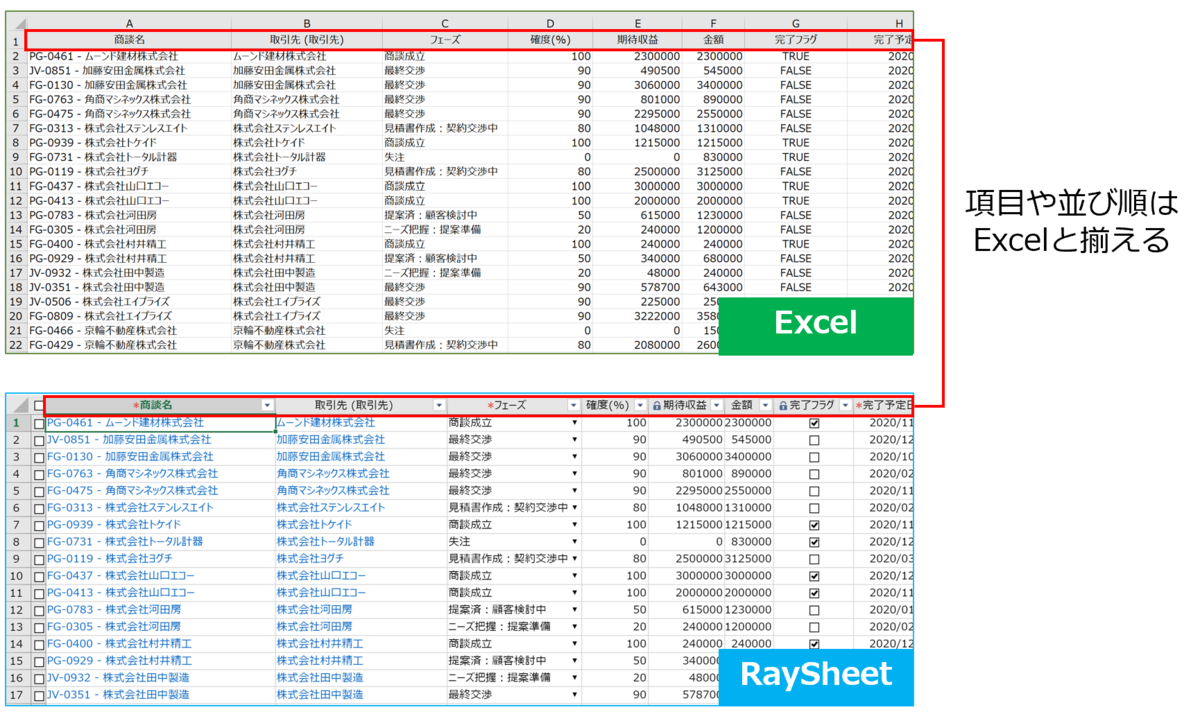
Task: Open the 取引先 (取引先) column dropdown
Action: pyautogui.click(x=440, y=404)
